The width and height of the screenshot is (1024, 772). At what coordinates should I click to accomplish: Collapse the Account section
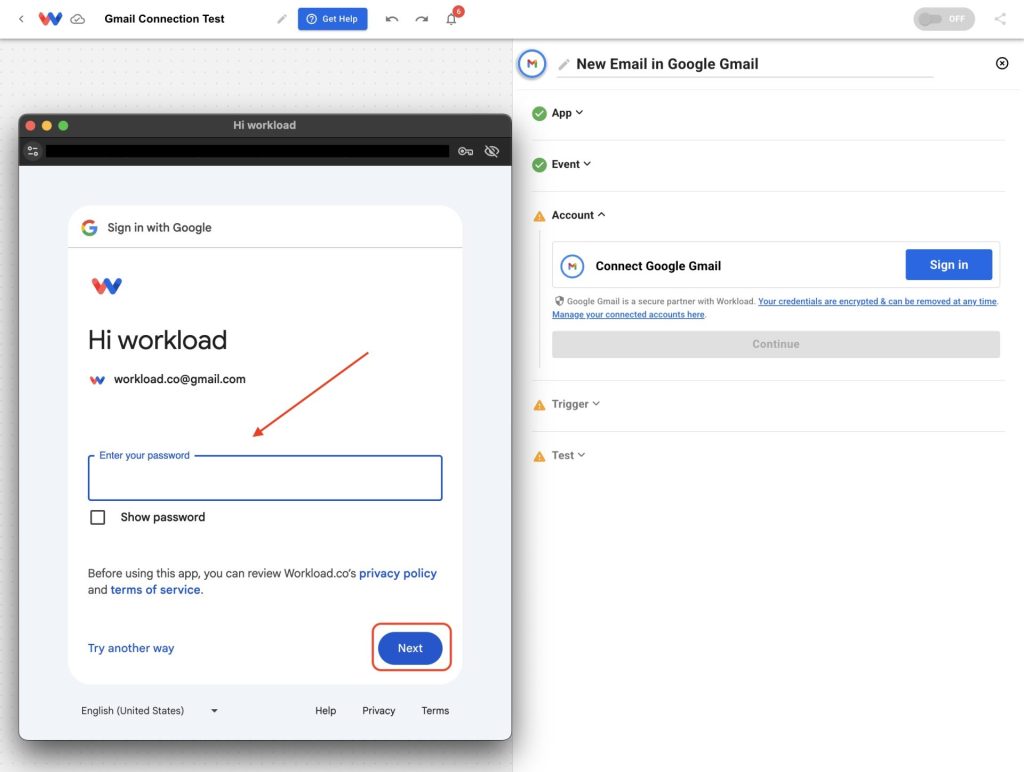click(x=578, y=215)
